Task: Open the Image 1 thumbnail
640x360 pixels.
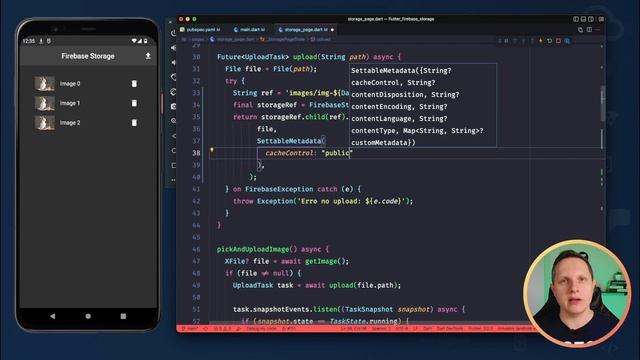Action: click(x=44, y=103)
